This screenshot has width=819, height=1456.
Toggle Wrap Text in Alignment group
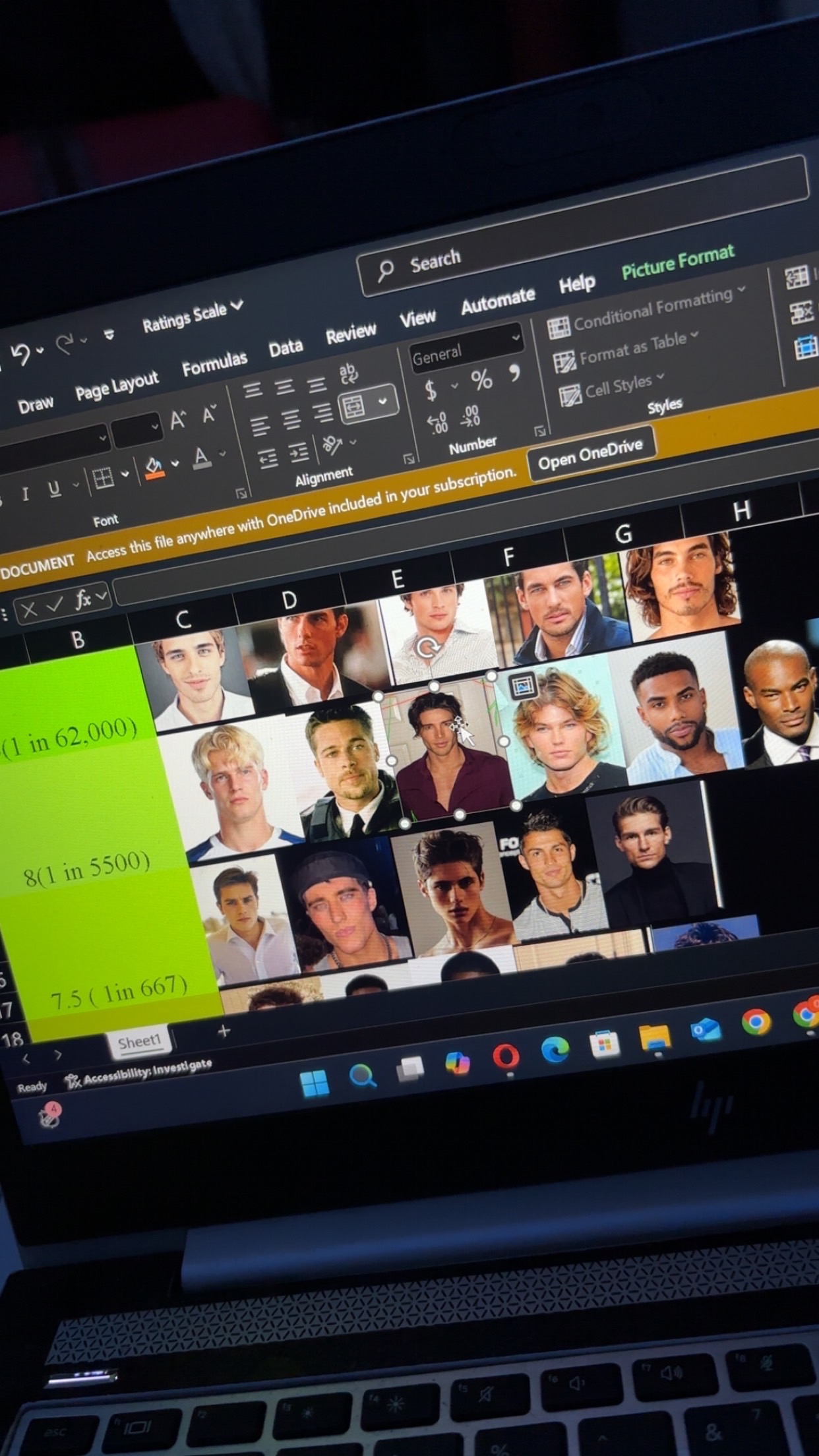pos(348,374)
